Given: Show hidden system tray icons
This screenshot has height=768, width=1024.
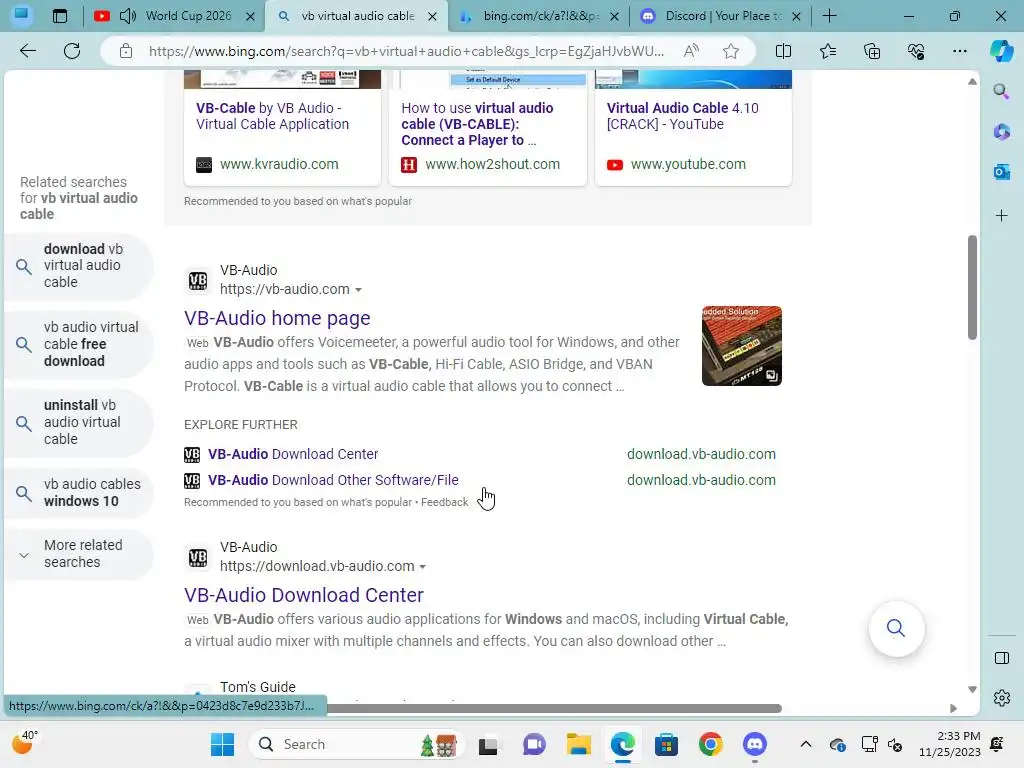Looking at the screenshot, I should pos(806,744).
